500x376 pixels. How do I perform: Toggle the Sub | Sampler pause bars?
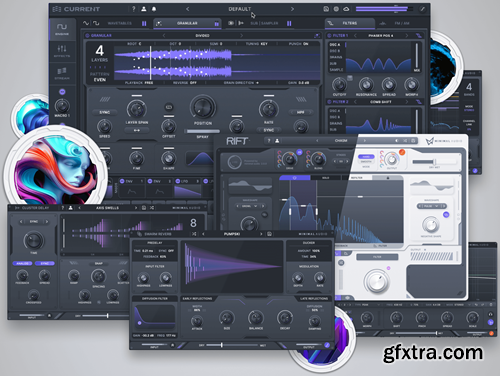[x=289, y=23]
